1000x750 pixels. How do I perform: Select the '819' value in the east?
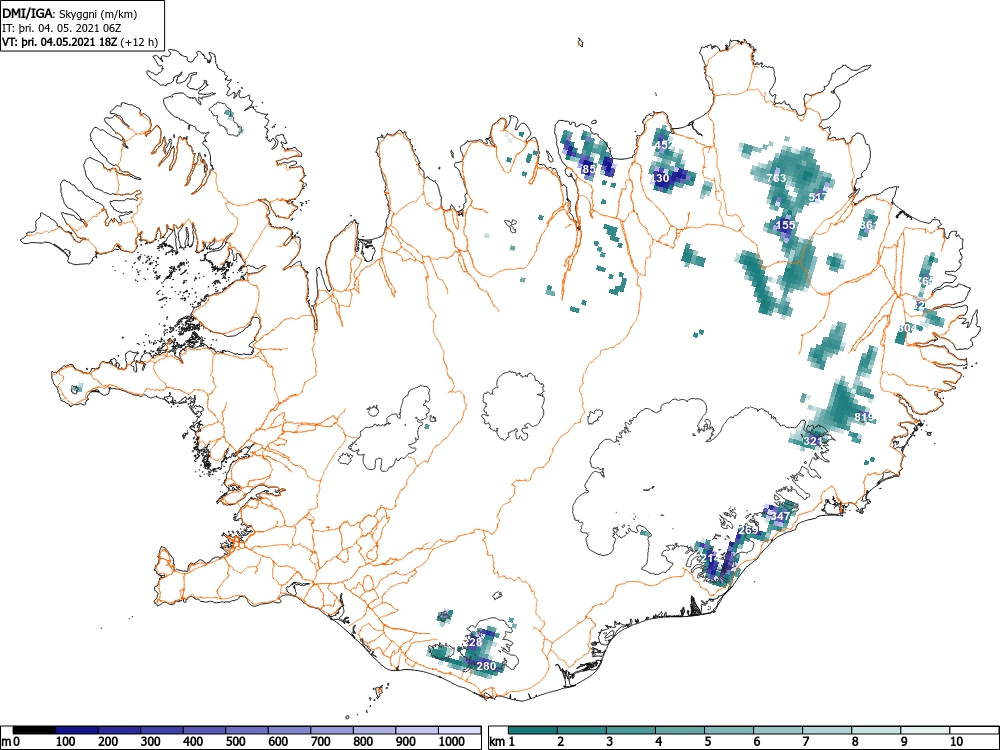click(x=864, y=418)
